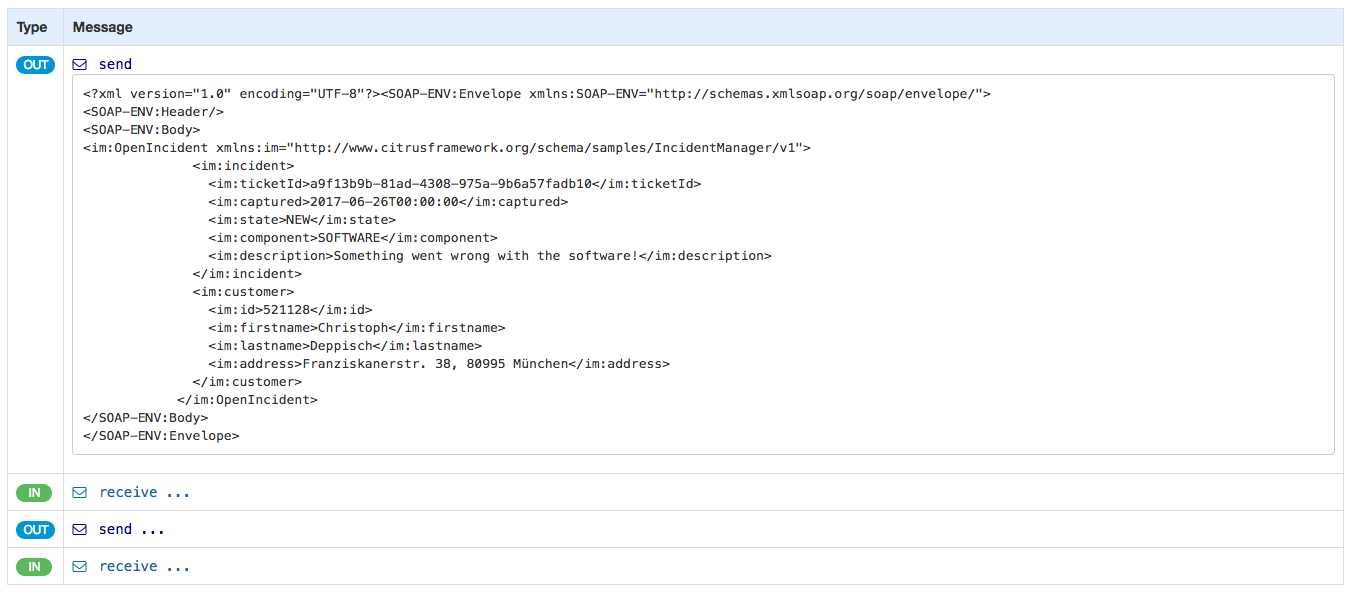Image resolution: width=1353 pixels, height=593 pixels.
Task: Click the im:OpenIncident opening tag line
Action: [446, 148]
